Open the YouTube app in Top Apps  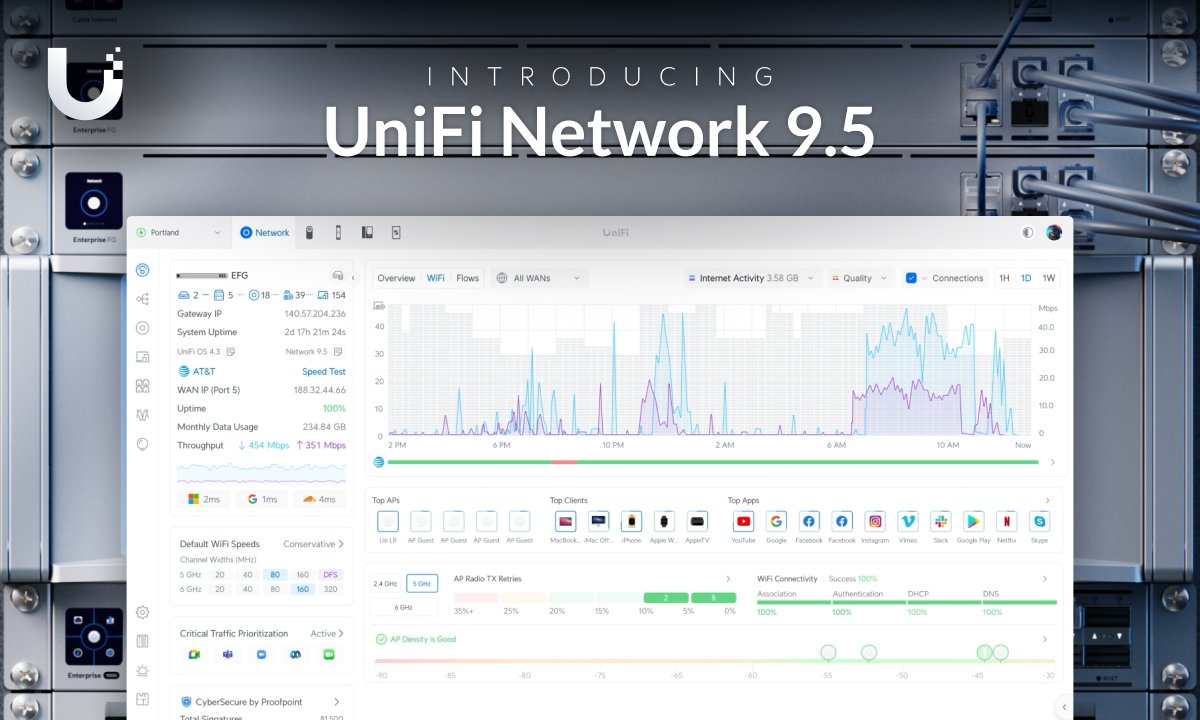(743, 521)
